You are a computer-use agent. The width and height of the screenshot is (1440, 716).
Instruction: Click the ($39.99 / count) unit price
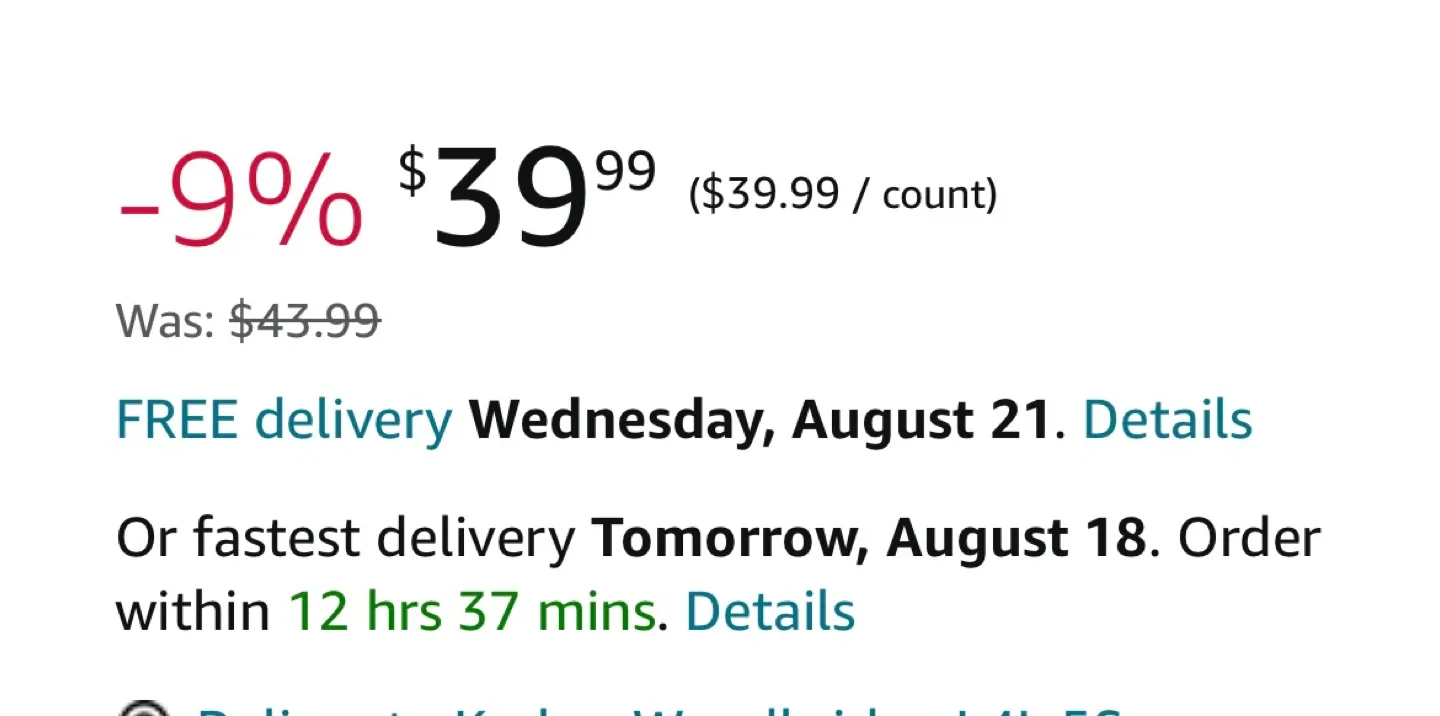tap(843, 194)
